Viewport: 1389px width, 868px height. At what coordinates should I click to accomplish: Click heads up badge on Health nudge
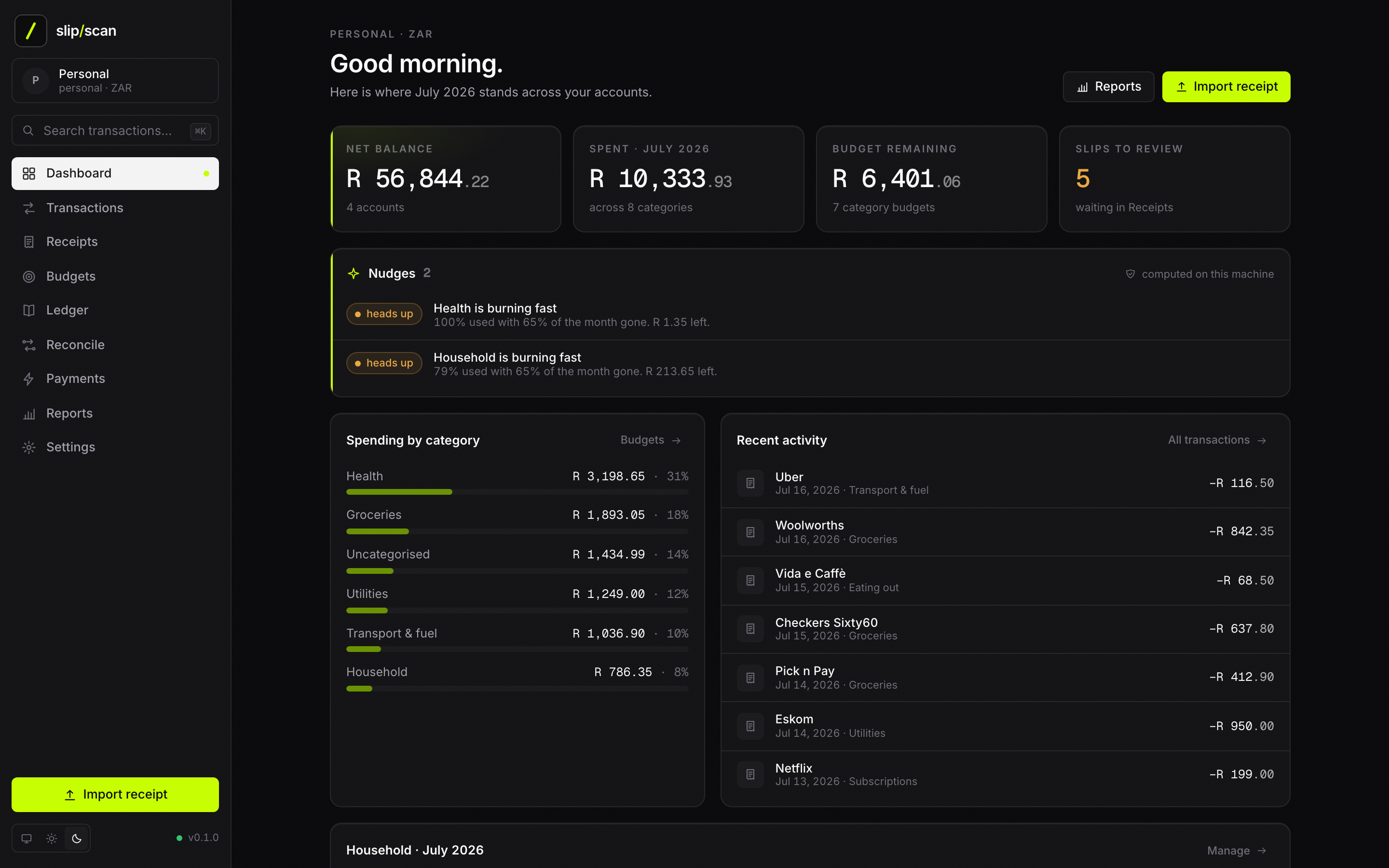click(384, 314)
